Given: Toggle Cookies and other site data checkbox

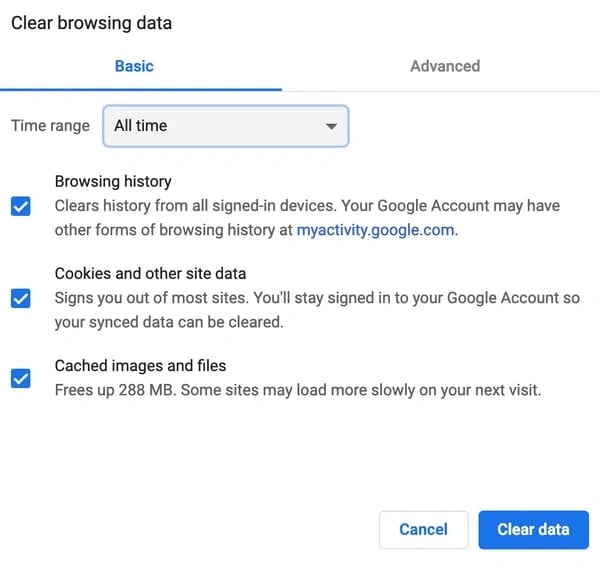Looking at the screenshot, I should click(21, 298).
